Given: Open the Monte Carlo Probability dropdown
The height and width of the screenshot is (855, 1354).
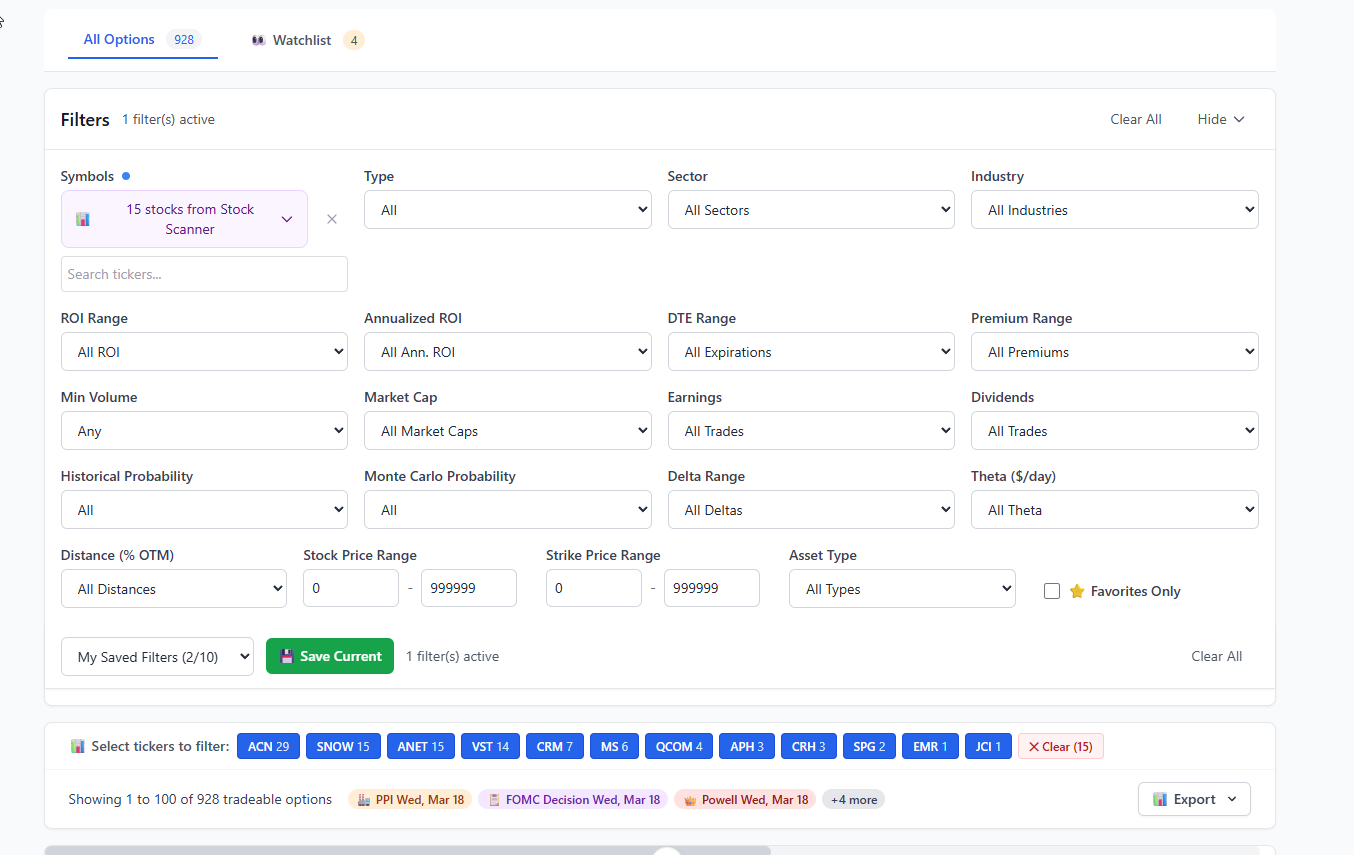Looking at the screenshot, I should tap(508, 510).
